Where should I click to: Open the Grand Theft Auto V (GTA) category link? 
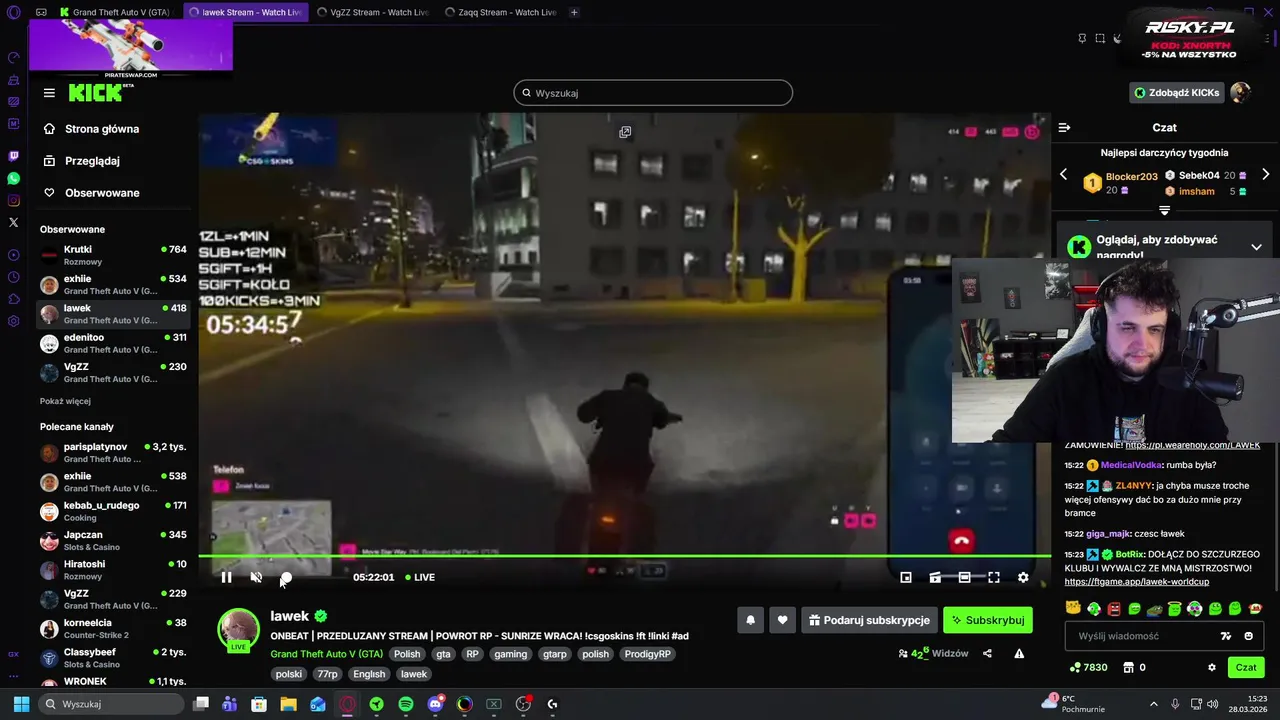click(x=326, y=654)
